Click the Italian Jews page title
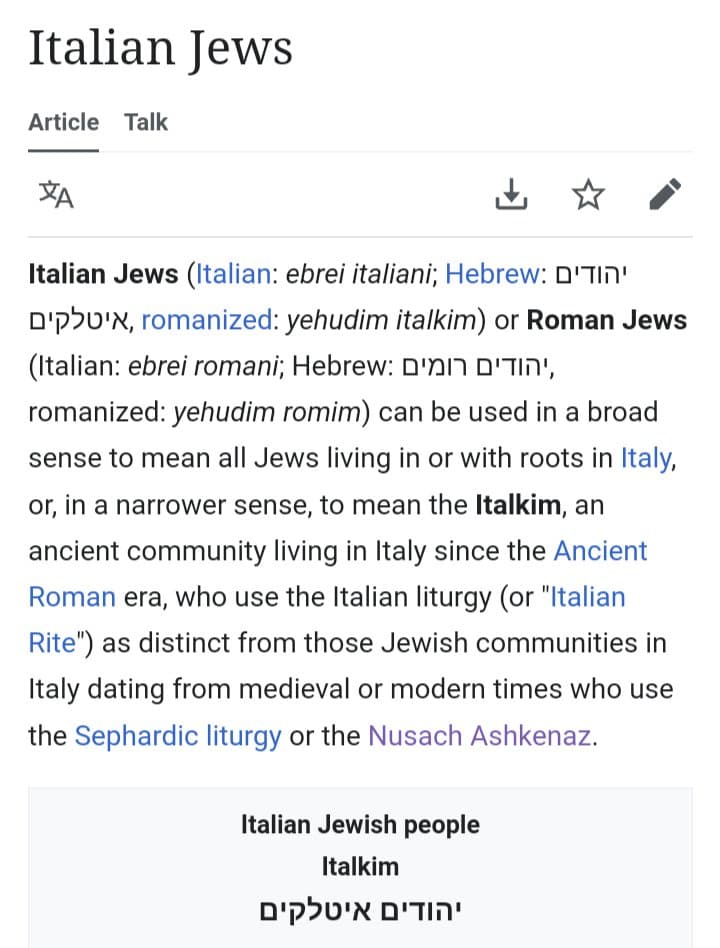 click(x=160, y=48)
